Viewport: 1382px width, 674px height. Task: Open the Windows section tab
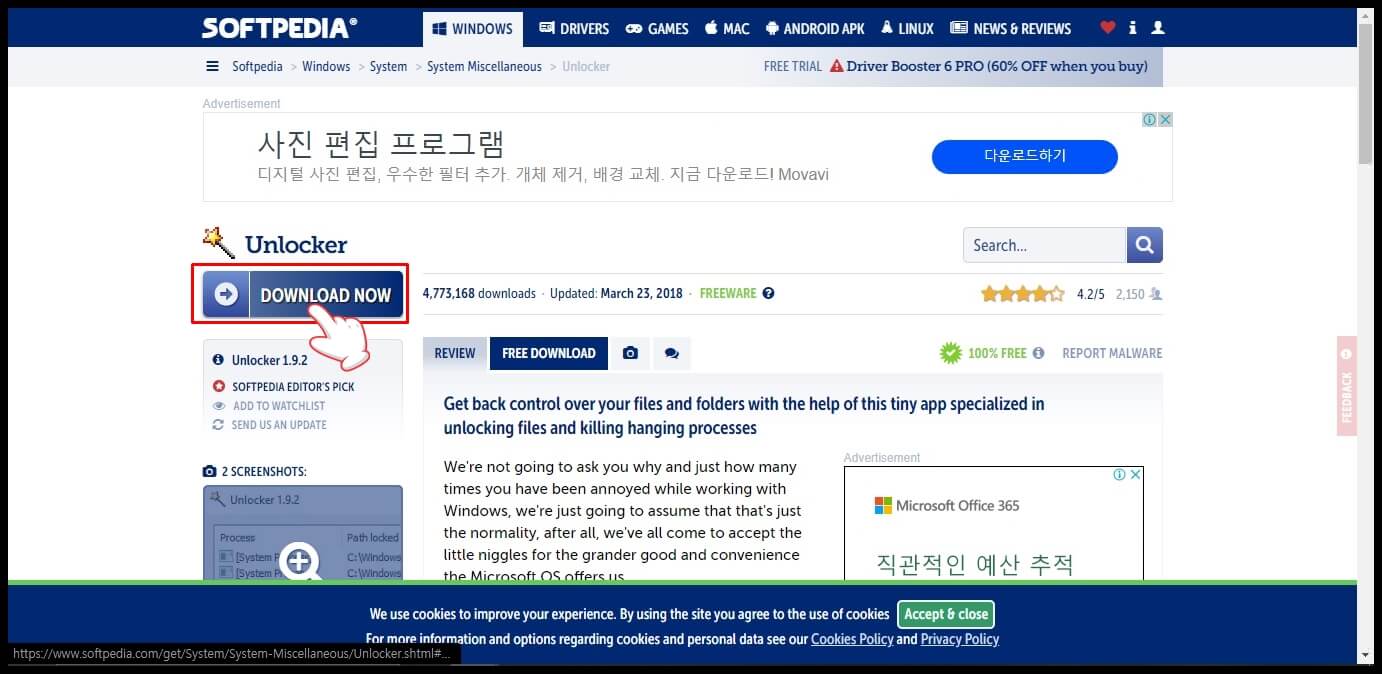coord(472,29)
